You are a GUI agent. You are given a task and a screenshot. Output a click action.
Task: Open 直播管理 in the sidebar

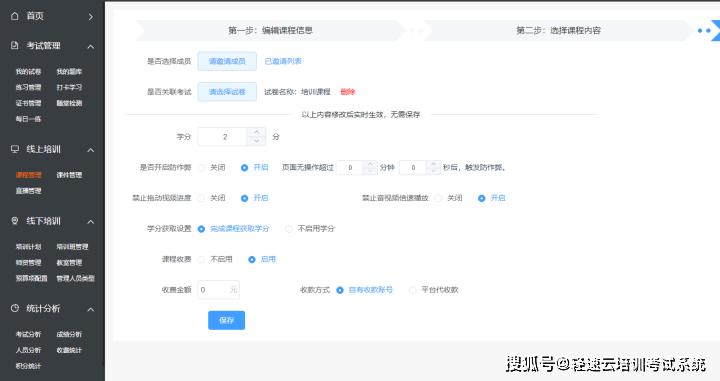[x=28, y=190]
